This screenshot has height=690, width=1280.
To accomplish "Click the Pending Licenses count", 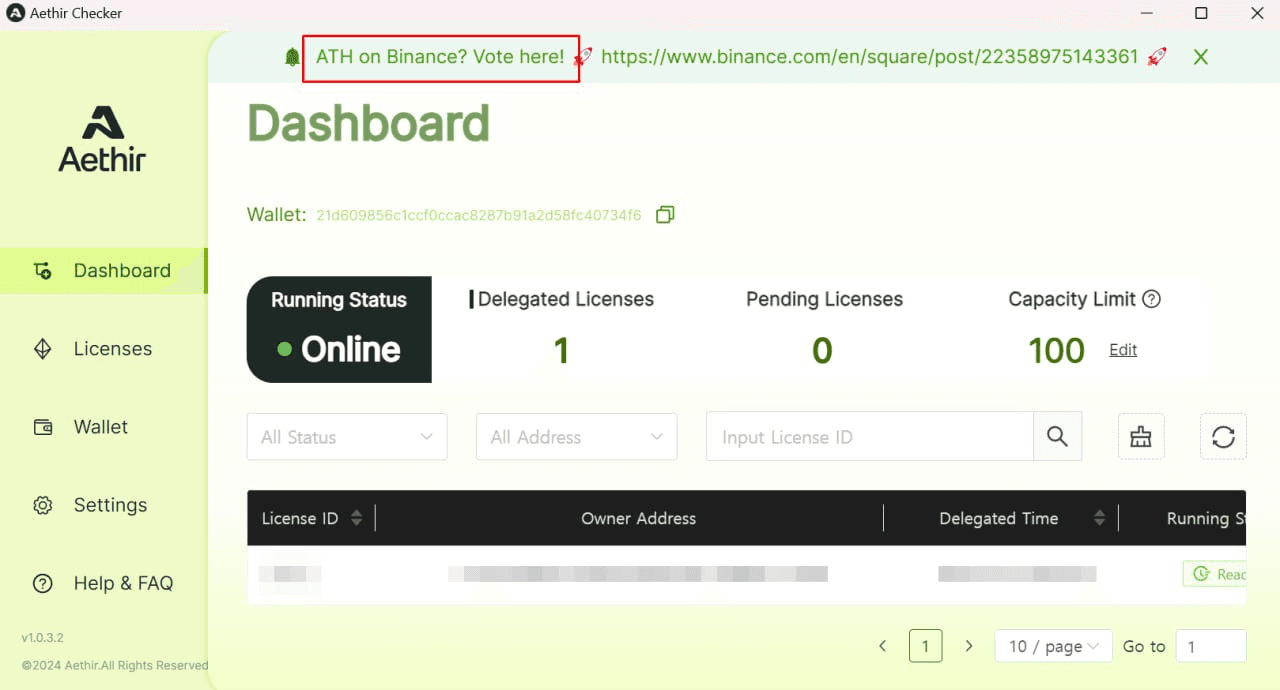I will pos(822,350).
